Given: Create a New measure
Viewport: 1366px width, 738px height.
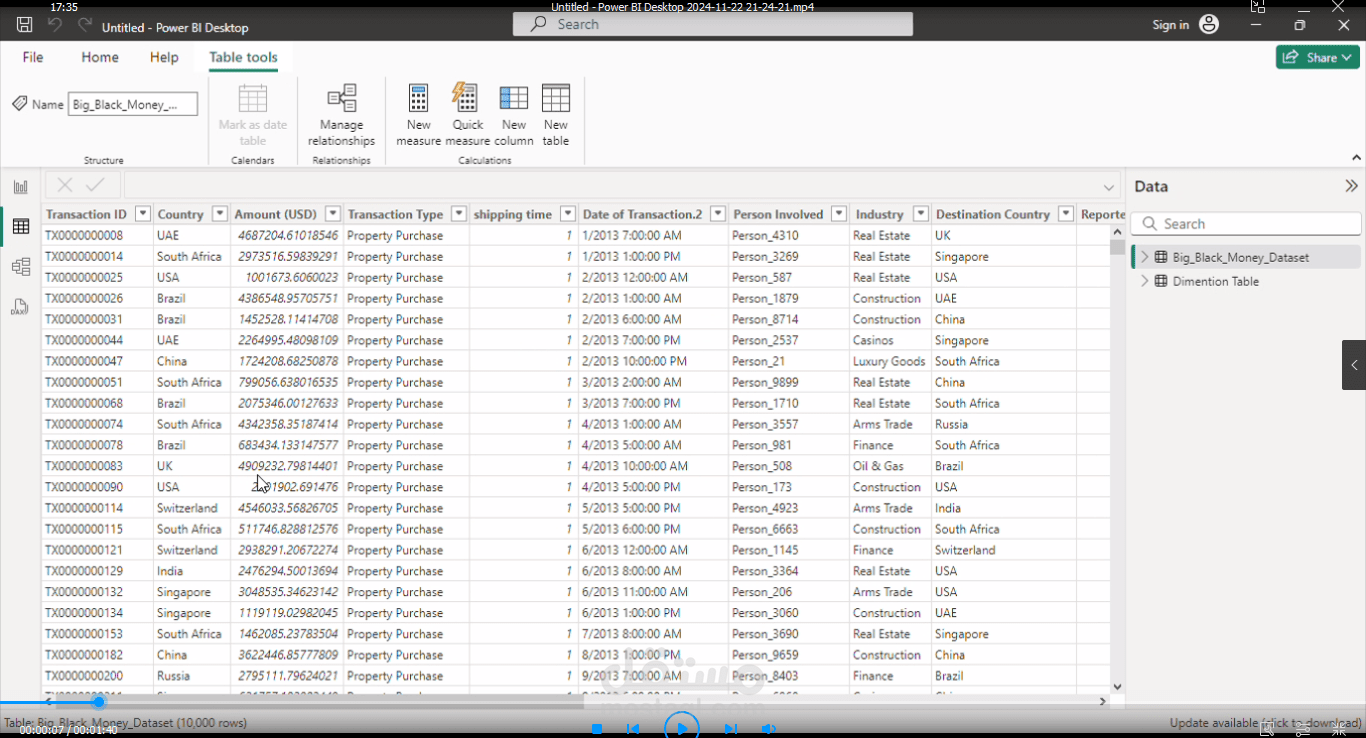Looking at the screenshot, I should (419, 115).
